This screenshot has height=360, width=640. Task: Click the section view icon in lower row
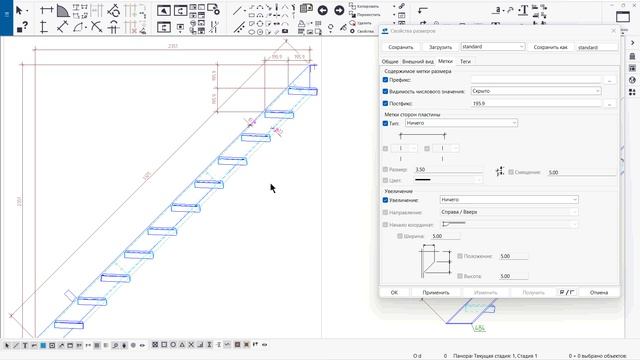(x=164, y=27)
